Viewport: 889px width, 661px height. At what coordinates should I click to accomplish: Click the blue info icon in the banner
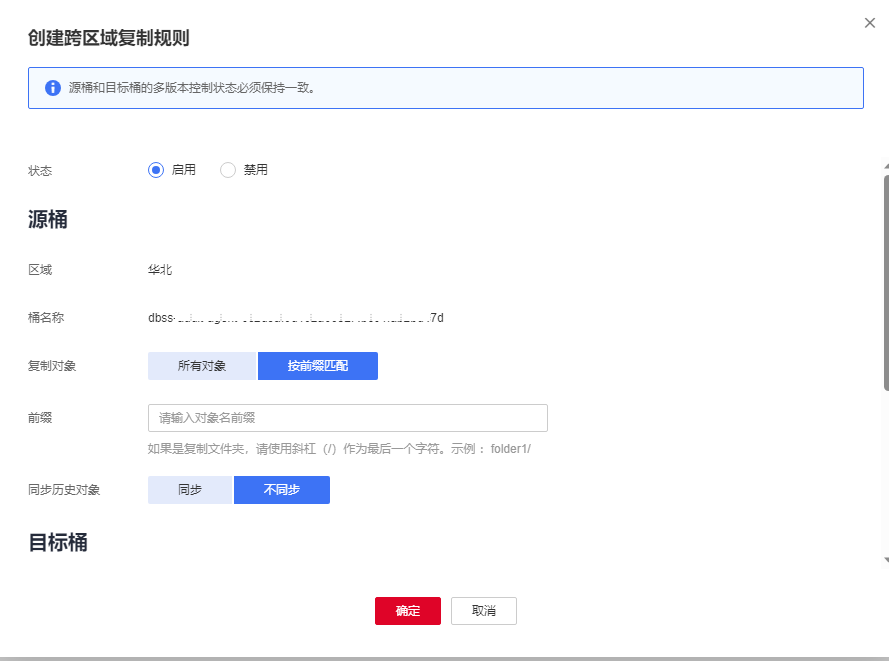pyautogui.click(x=53, y=88)
